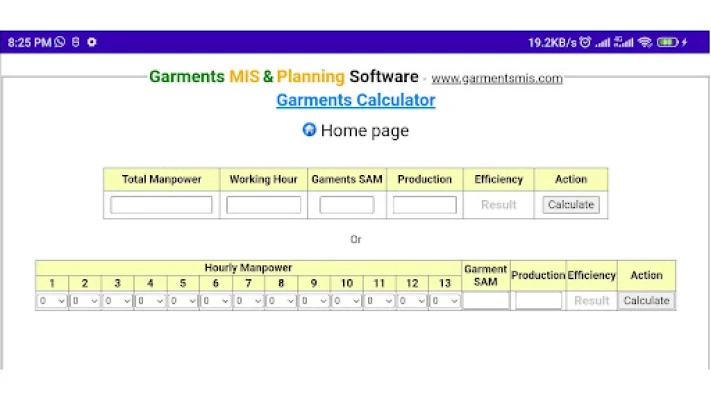Select the Garments SAM field in top table
This screenshot has height=400, width=711.
[x=347, y=205]
